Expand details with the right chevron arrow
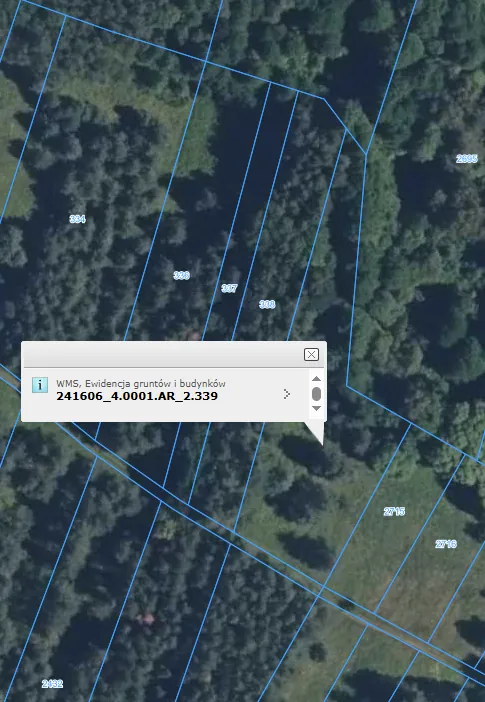This screenshot has width=485, height=702. pyautogui.click(x=287, y=394)
